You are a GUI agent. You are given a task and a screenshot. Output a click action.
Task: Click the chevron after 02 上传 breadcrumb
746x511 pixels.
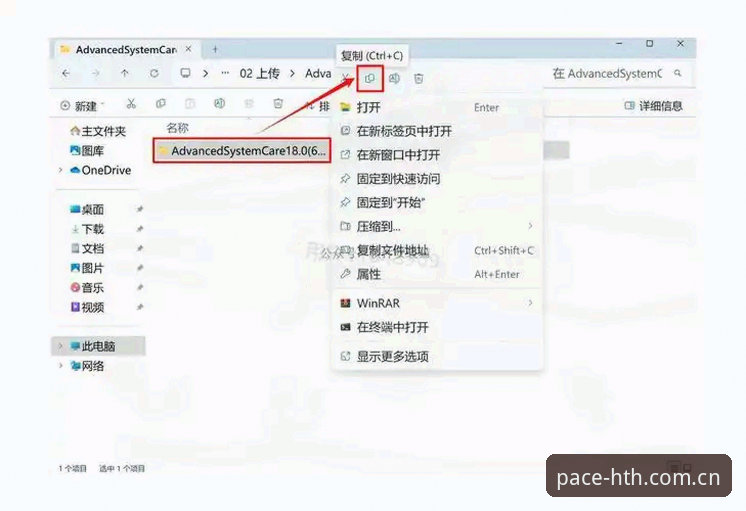(x=292, y=73)
